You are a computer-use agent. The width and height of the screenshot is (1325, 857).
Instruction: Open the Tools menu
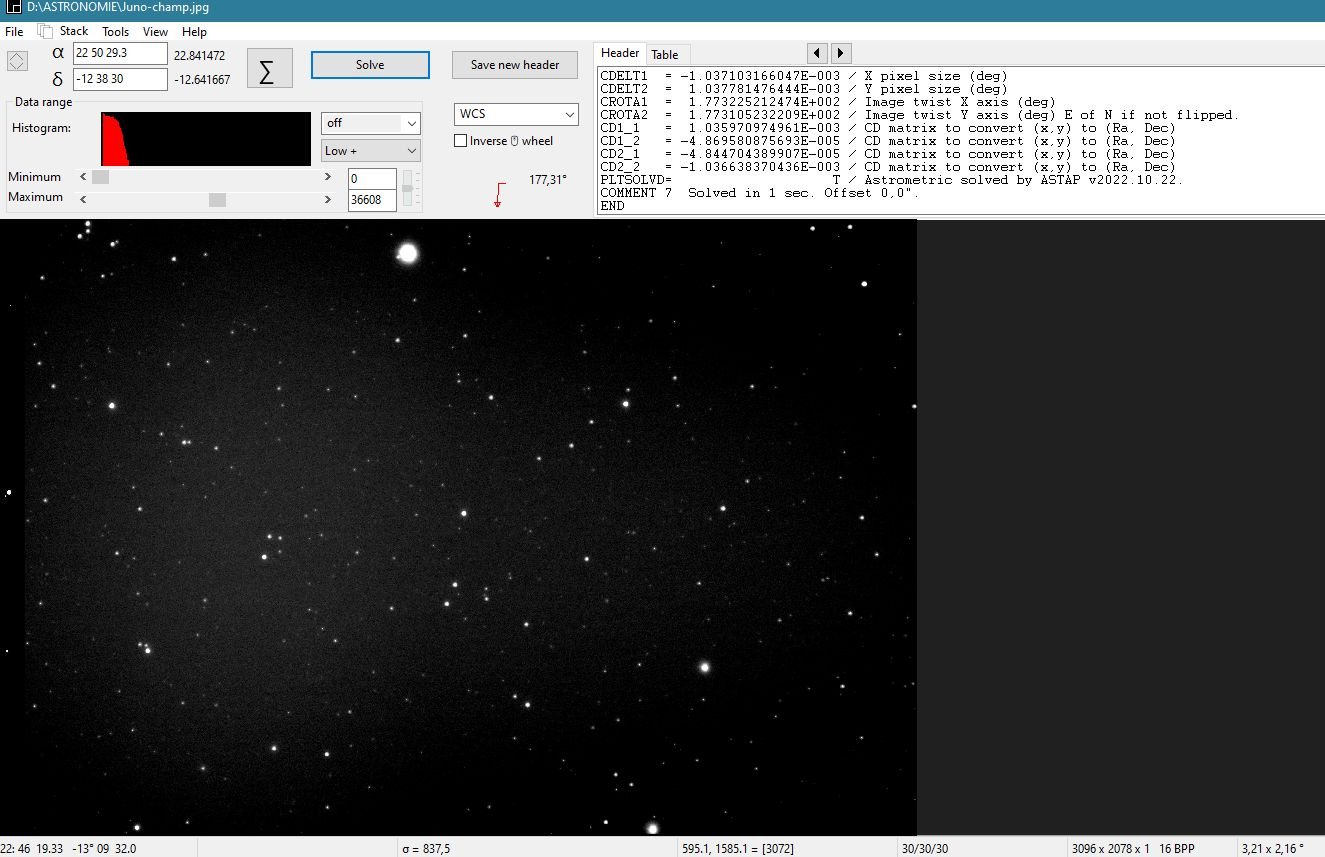click(116, 32)
